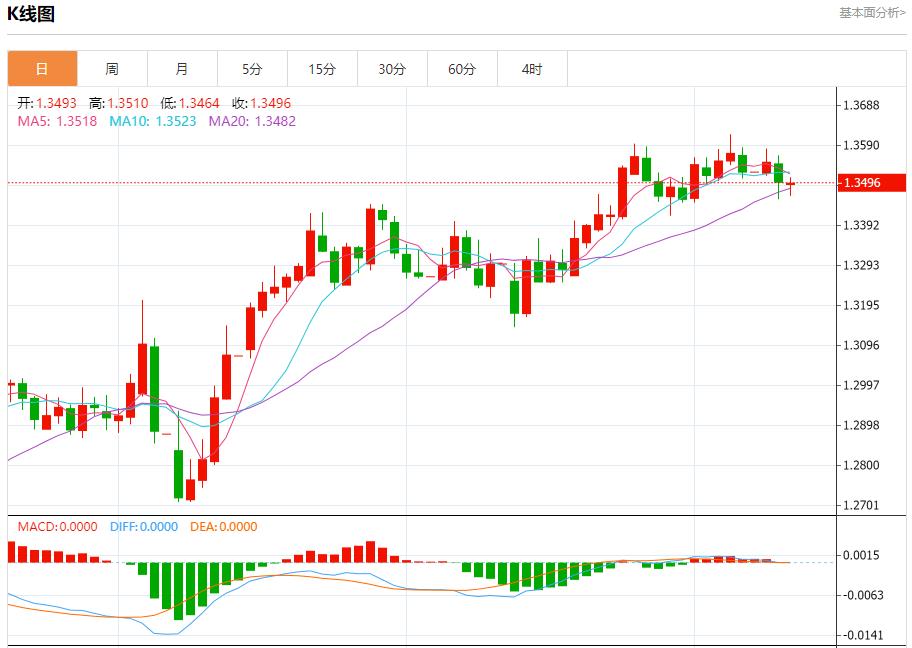Open the 5分 timeframe tab
The width and height of the screenshot is (912, 648).
[252, 69]
